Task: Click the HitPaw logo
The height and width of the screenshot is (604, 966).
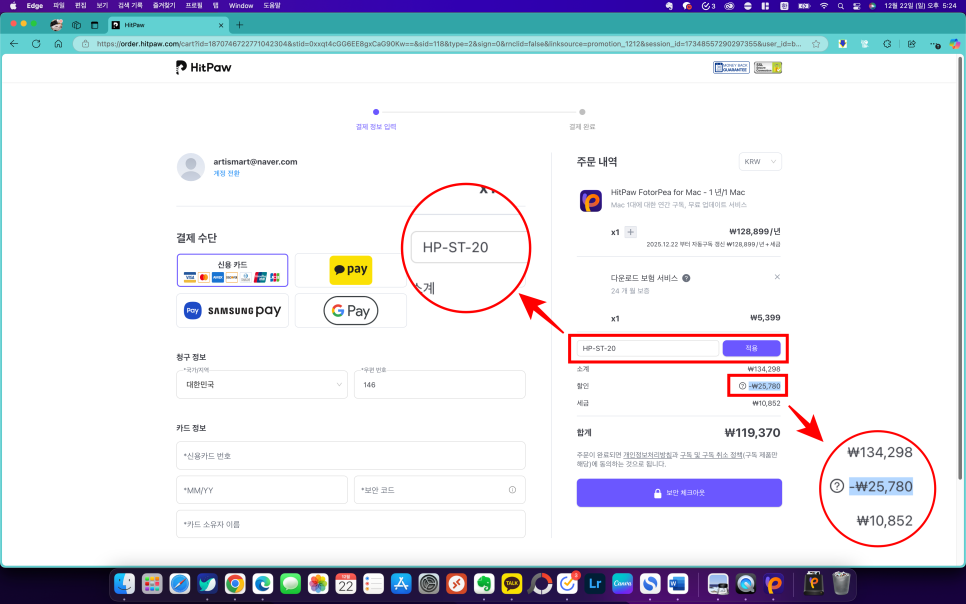Action: pyautogui.click(x=203, y=67)
